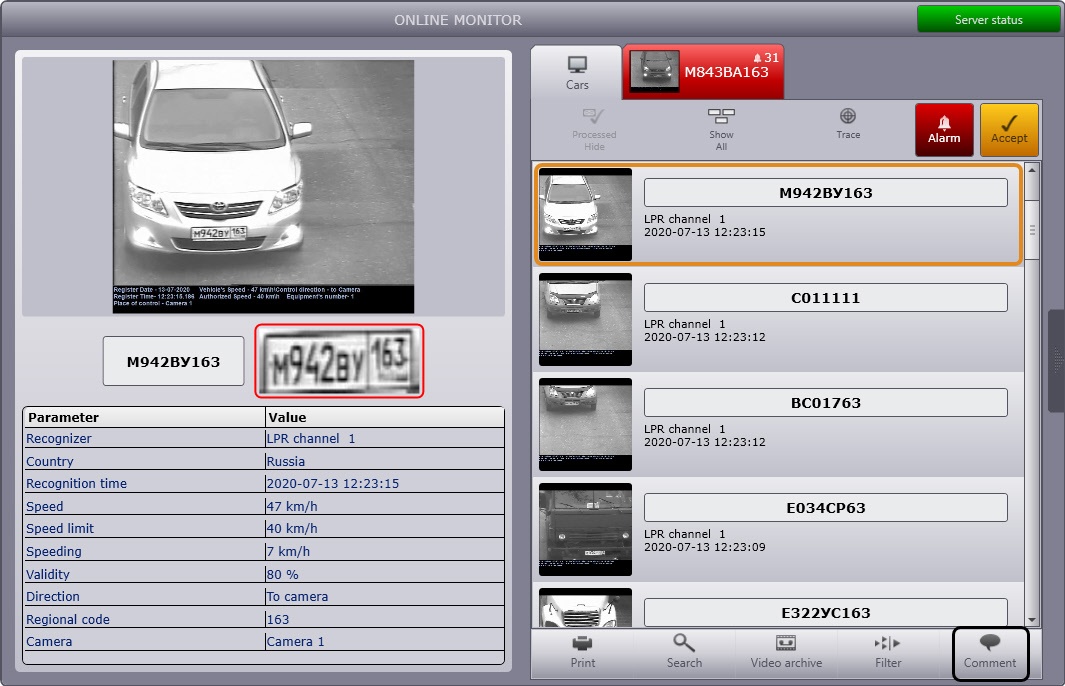Accept the selected plate with checkmark button

coord(1009,130)
